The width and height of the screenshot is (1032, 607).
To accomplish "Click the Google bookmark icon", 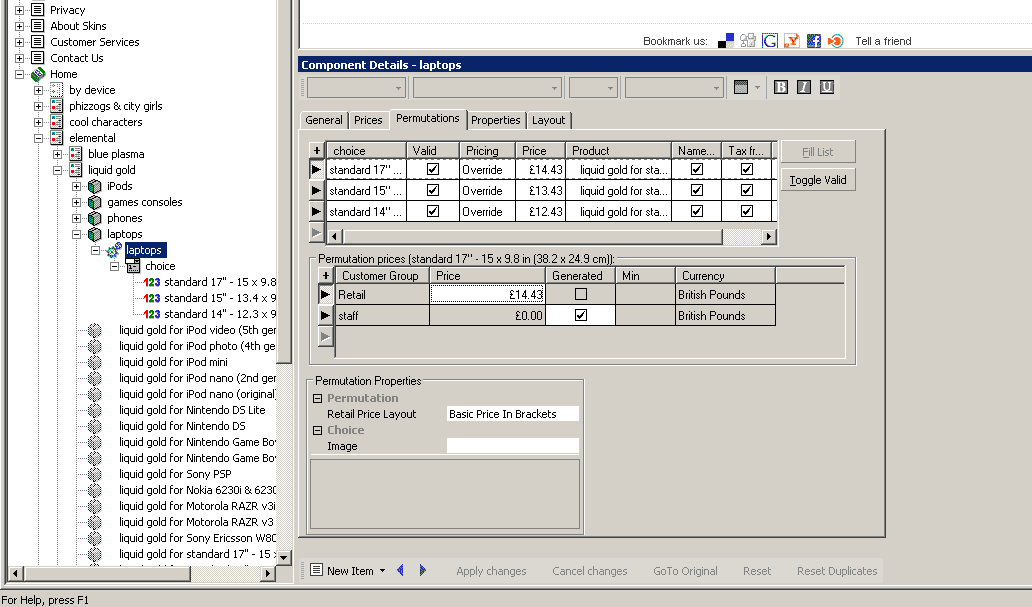I will 770,41.
